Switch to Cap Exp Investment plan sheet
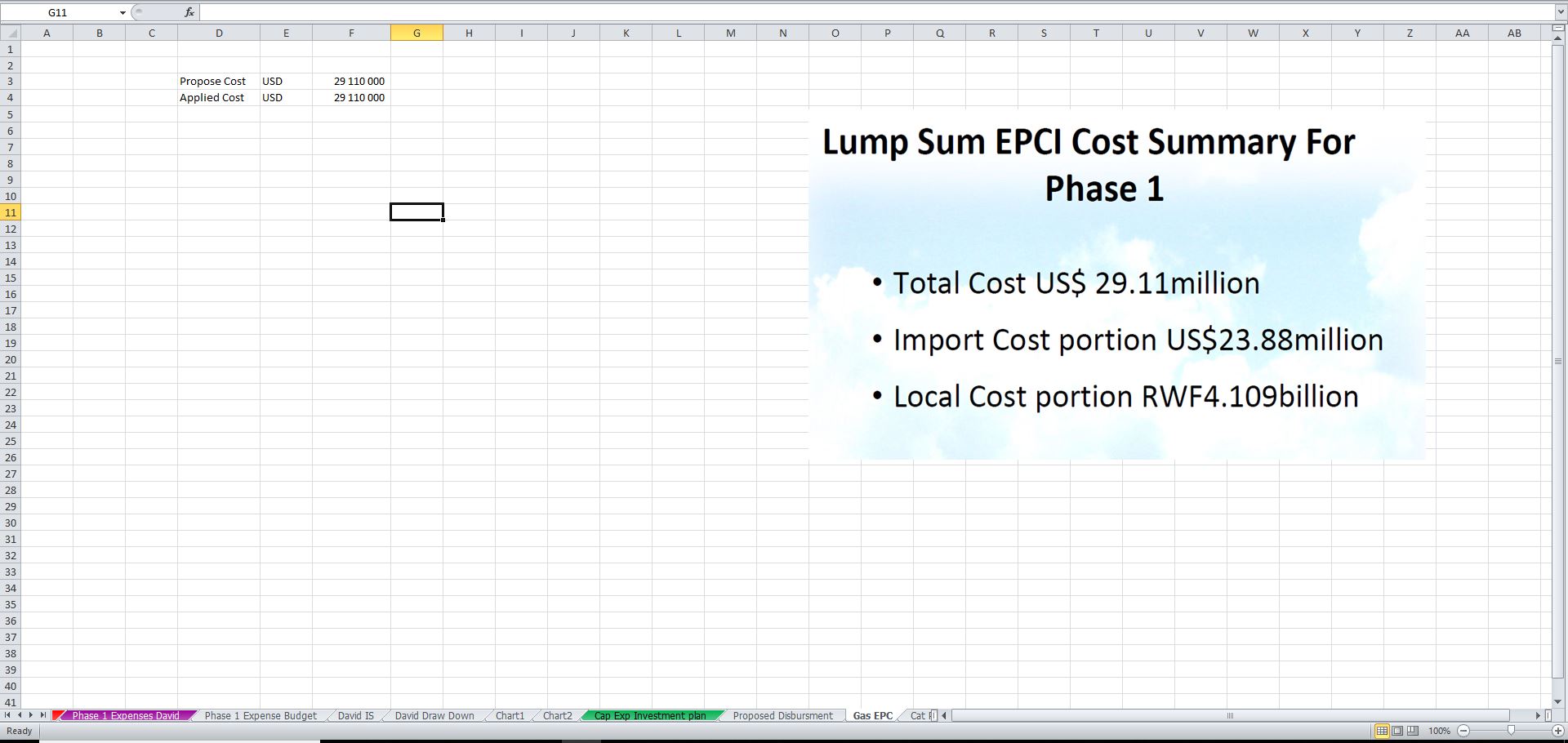This screenshot has height=743, width=1568. click(650, 716)
